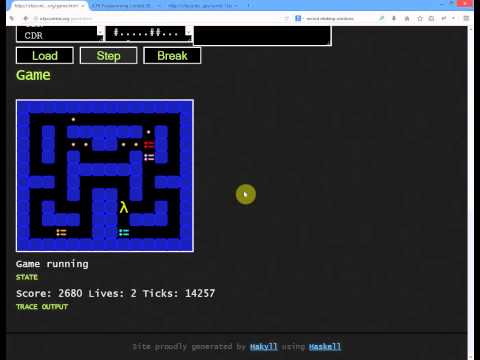The width and height of the screenshot is (480, 360).
Task: Switch to the third browser tab
Action: [202, 6]
